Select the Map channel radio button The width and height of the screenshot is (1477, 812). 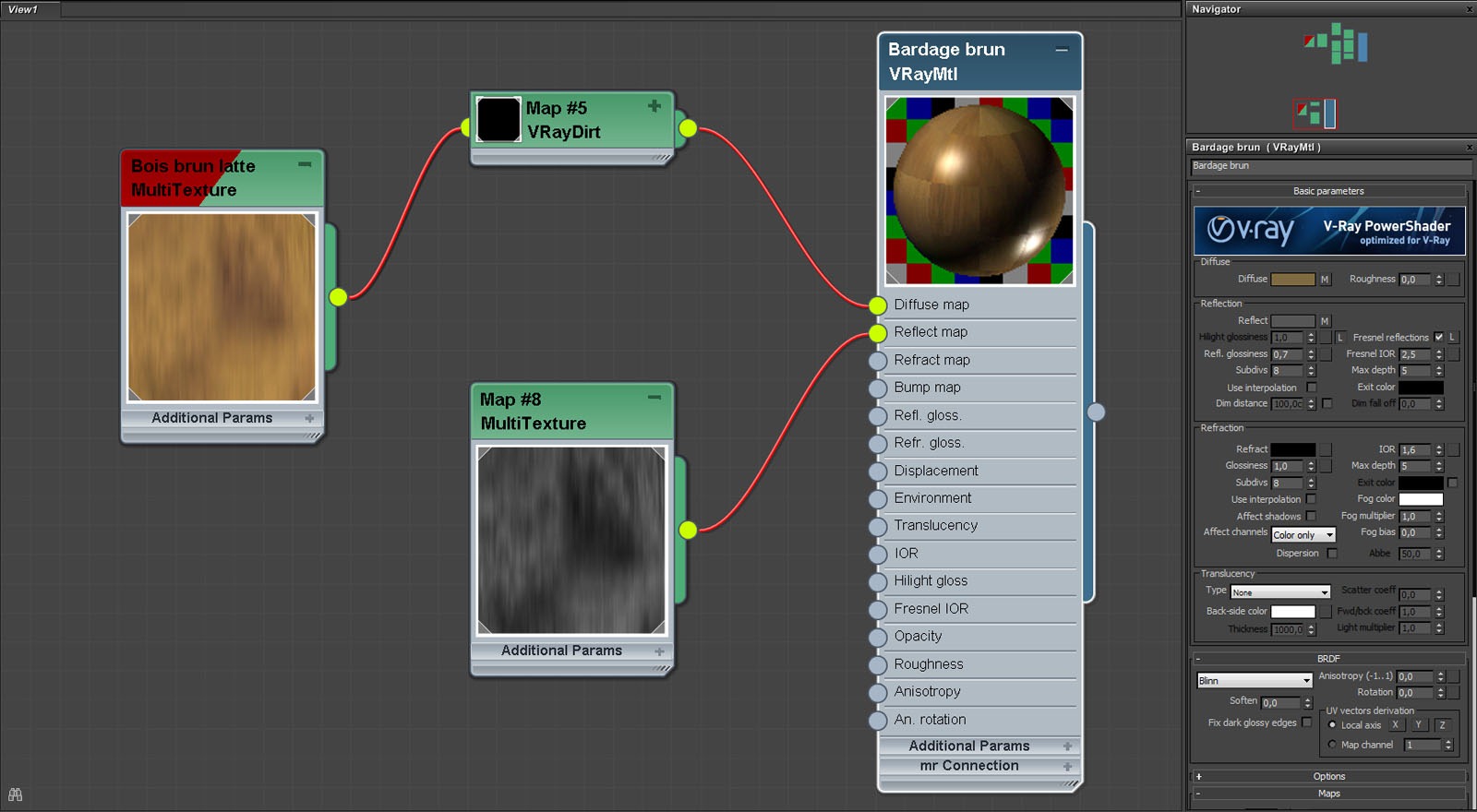pyautogui.click(x=1332, y=745)
